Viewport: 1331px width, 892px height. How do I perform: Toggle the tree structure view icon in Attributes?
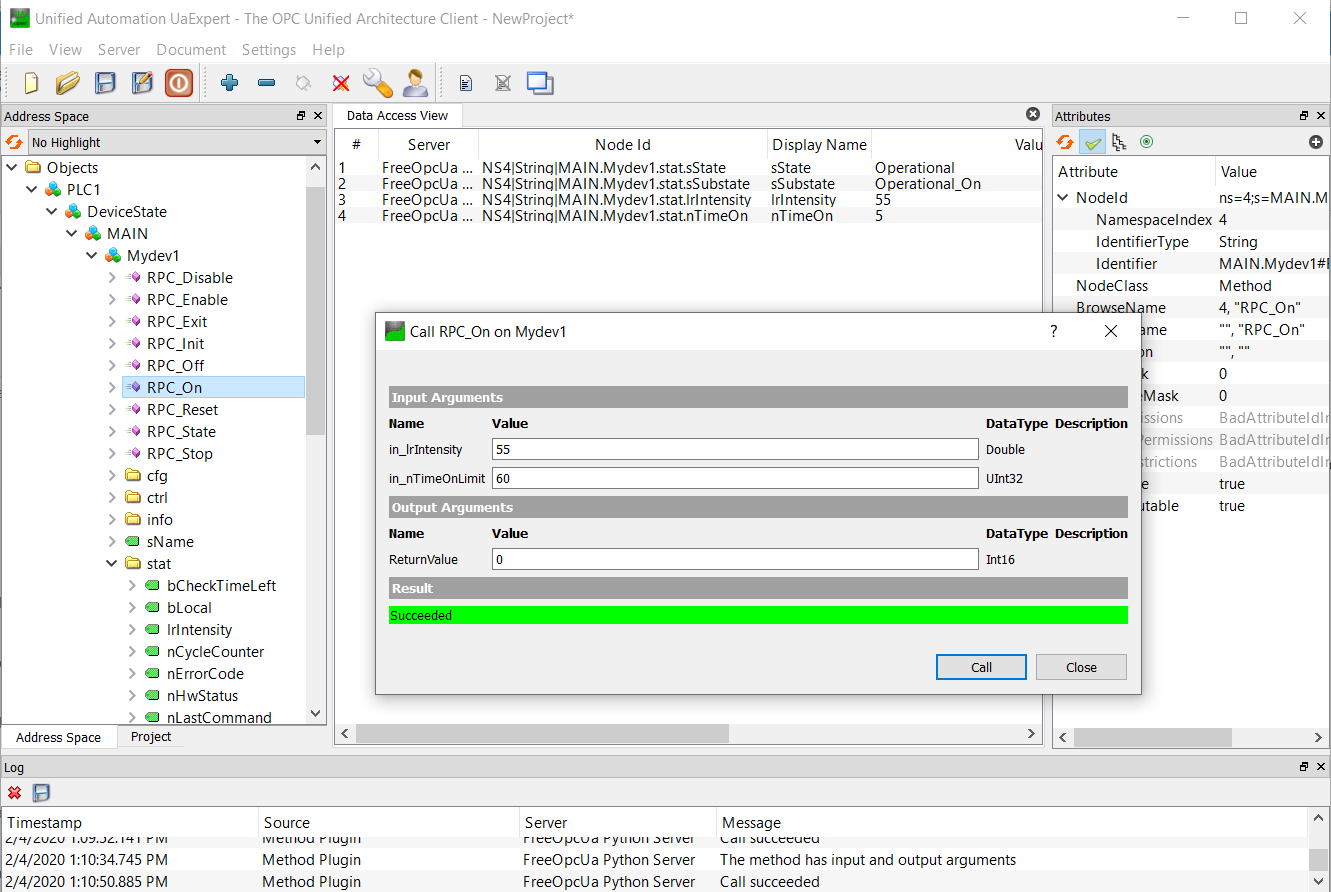click(1119, 142)
